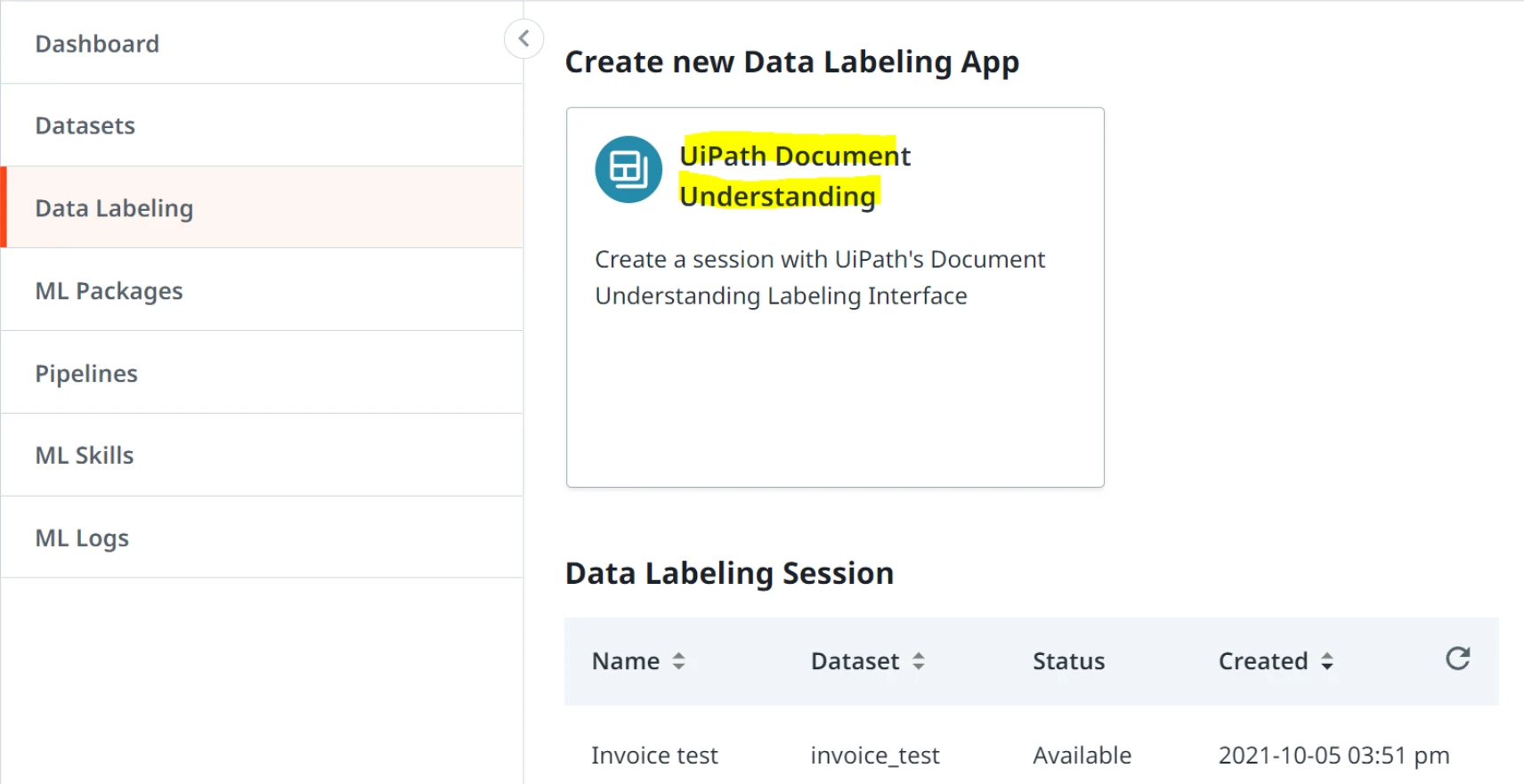Viewport: 1524px width, 784px height.
Task: Click the Create new Data Labeling App heading
Action: (x=792, y=62)
